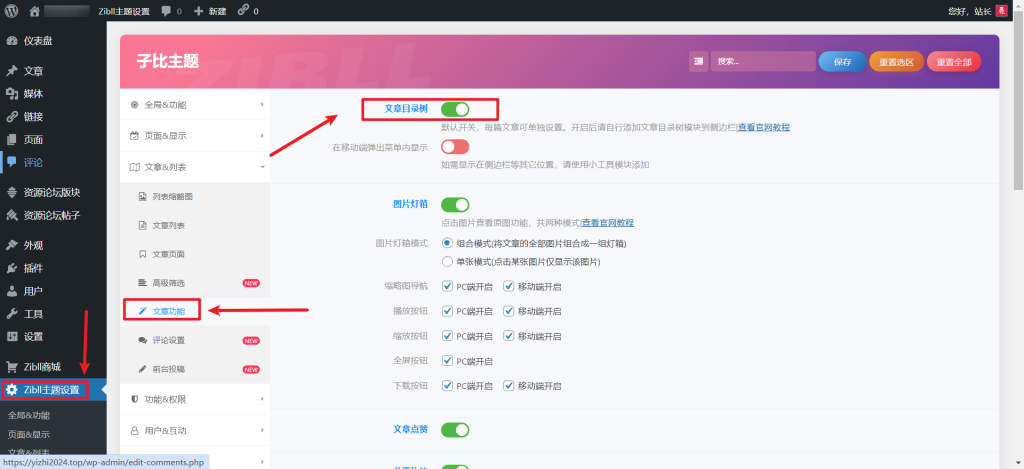The width and height of the screenshot is (1024, 469).
Task: Expand the 全局&功能 section
Action: click(195, 104)
